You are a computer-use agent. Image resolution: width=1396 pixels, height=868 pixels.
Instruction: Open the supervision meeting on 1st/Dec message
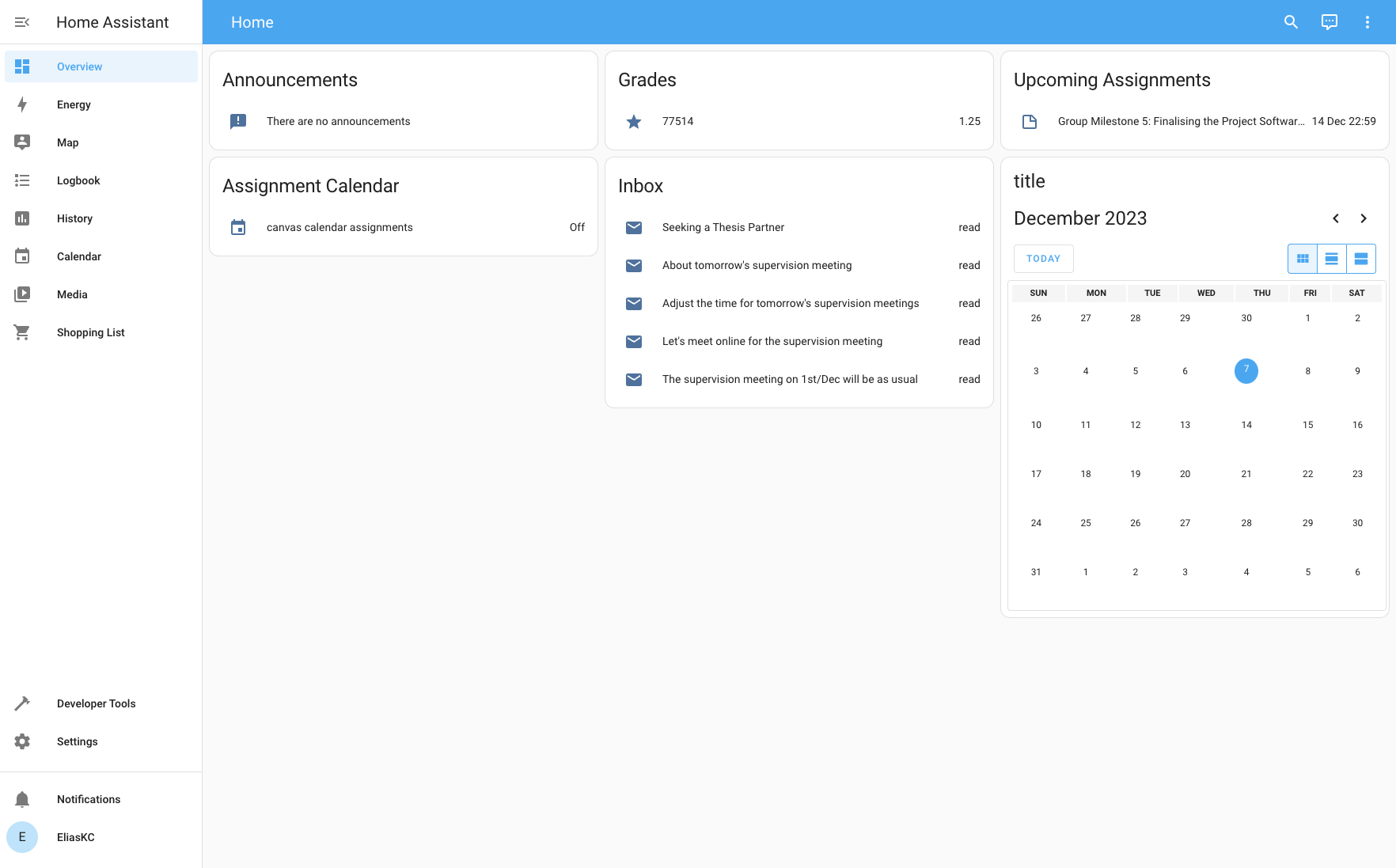point(799,379)
